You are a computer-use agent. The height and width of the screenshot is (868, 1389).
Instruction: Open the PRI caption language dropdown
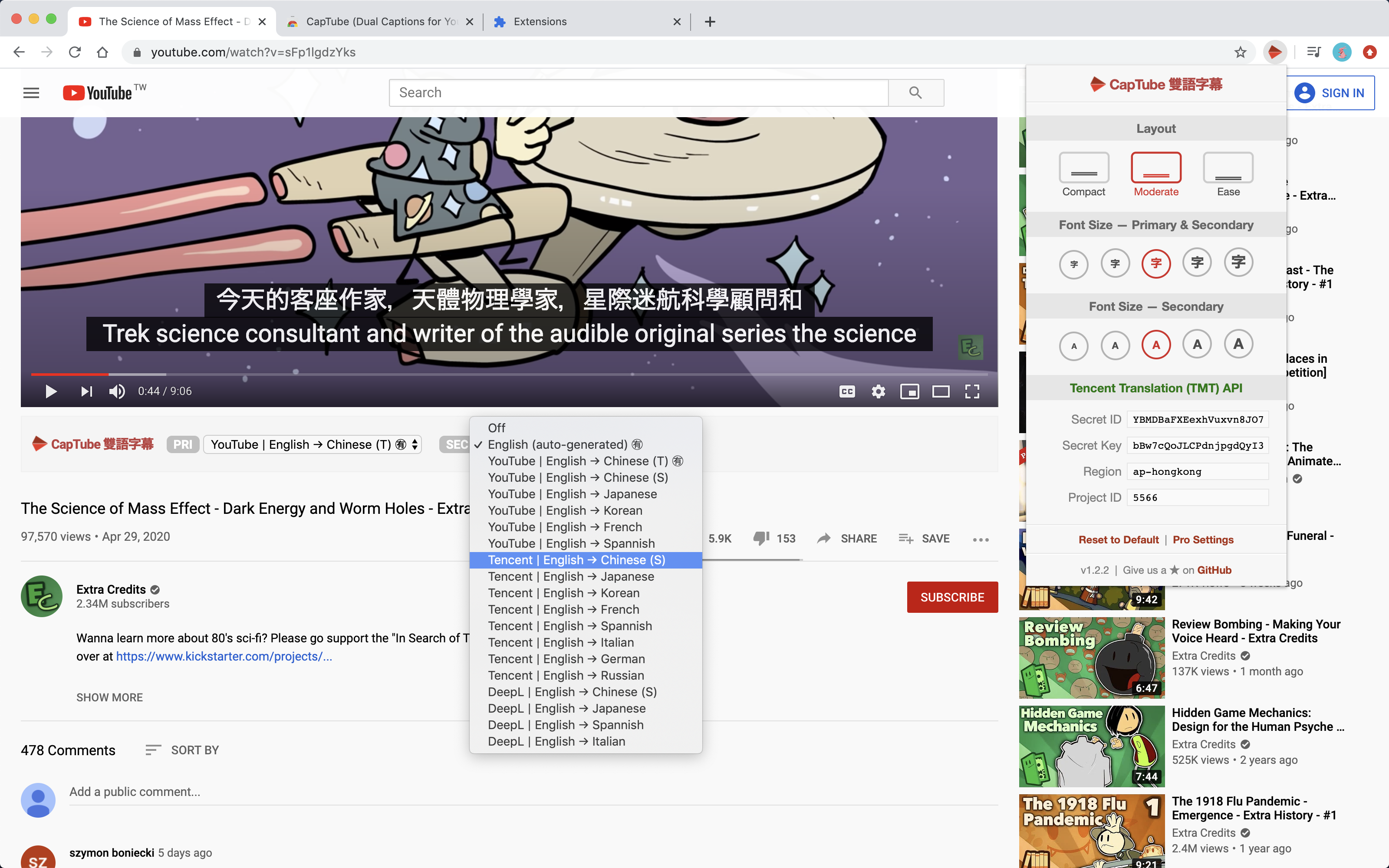[x=313, y=444]
